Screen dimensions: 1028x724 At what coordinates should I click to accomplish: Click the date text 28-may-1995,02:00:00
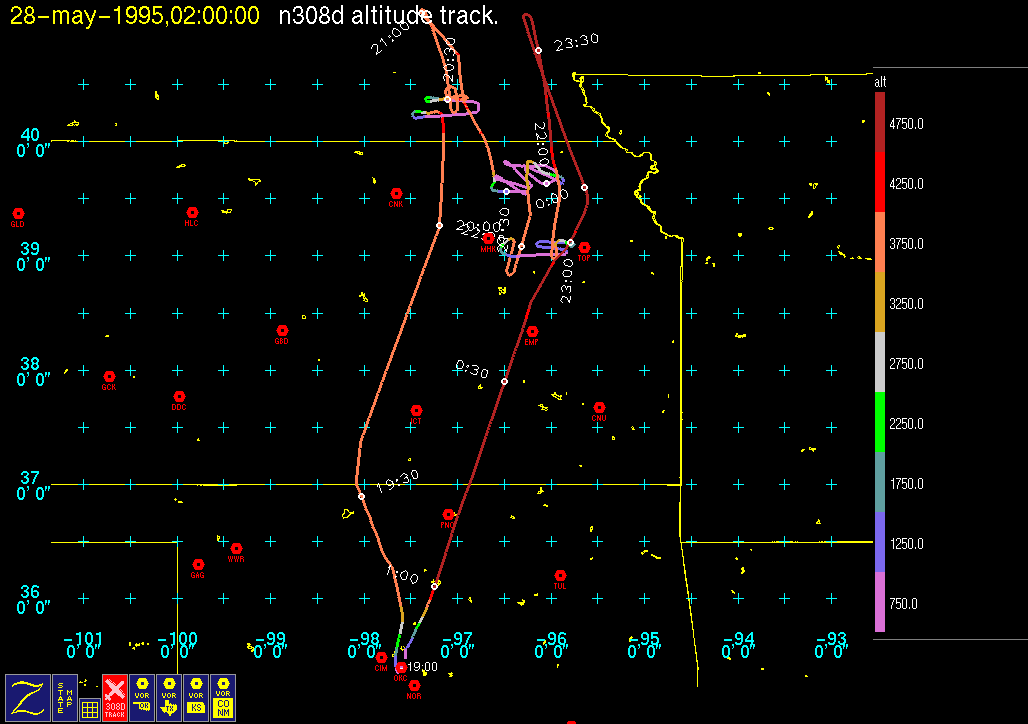(x=134, y=15)
